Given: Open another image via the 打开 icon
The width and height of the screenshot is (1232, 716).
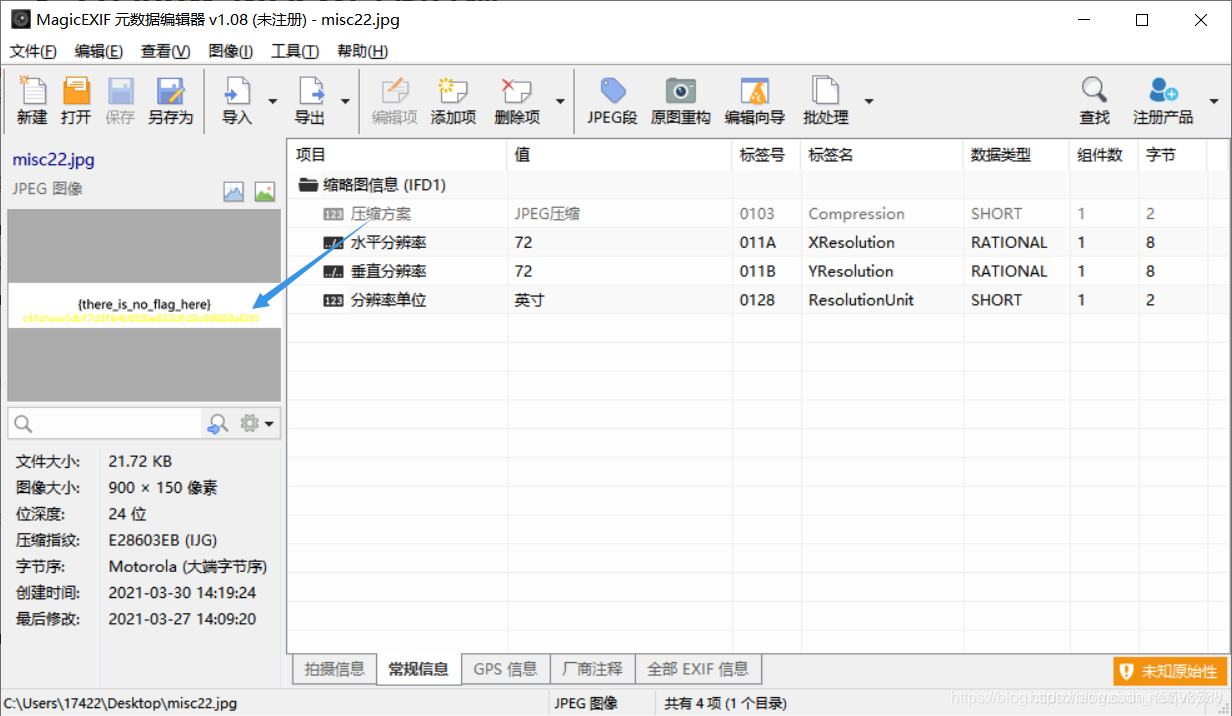Looking at the screenshot, I should [76, 99].
